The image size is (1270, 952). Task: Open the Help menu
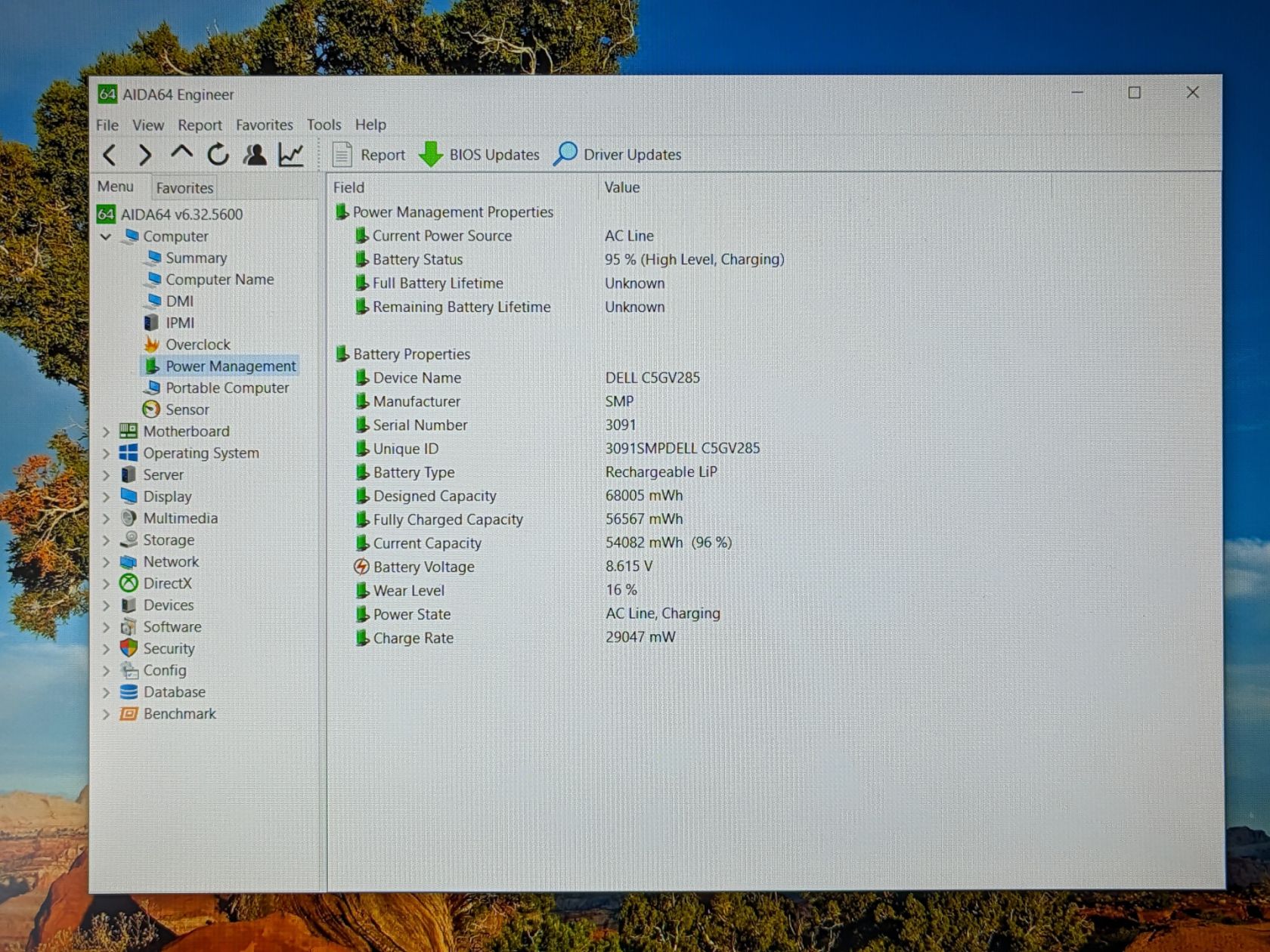[x=370, y=125]
